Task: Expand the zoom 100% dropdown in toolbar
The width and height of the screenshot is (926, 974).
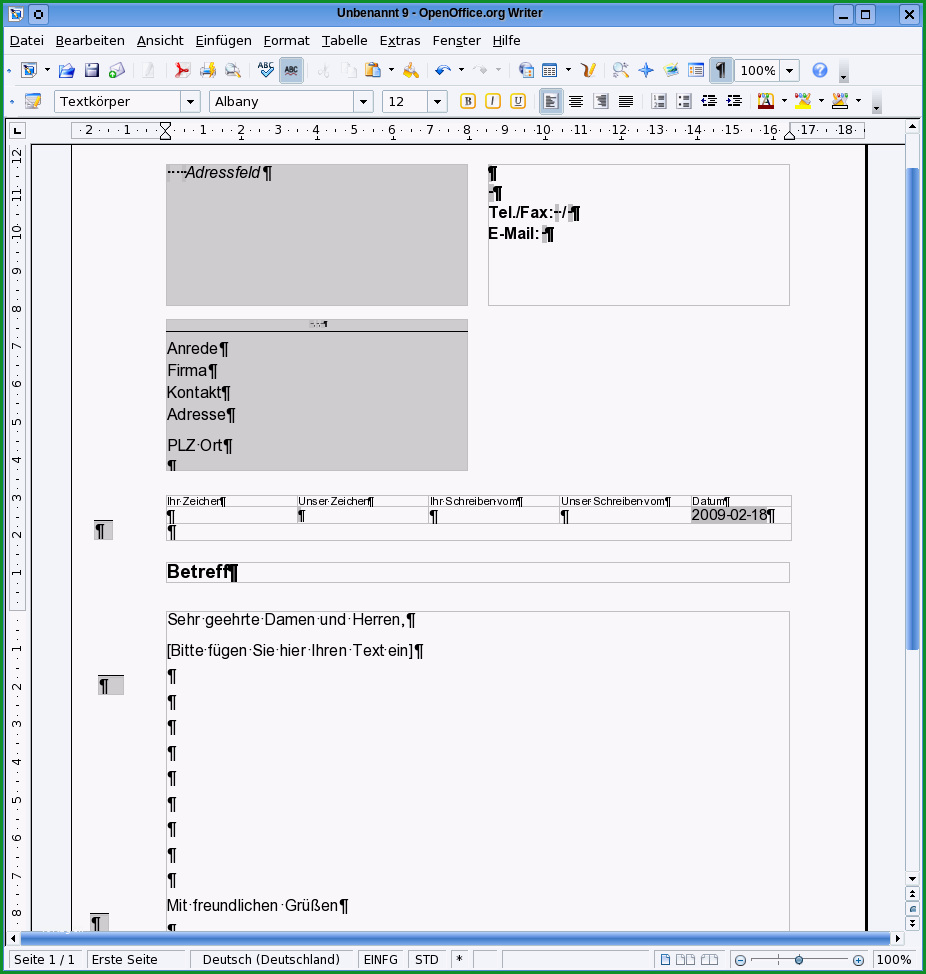Action: (x=789, y=70)
